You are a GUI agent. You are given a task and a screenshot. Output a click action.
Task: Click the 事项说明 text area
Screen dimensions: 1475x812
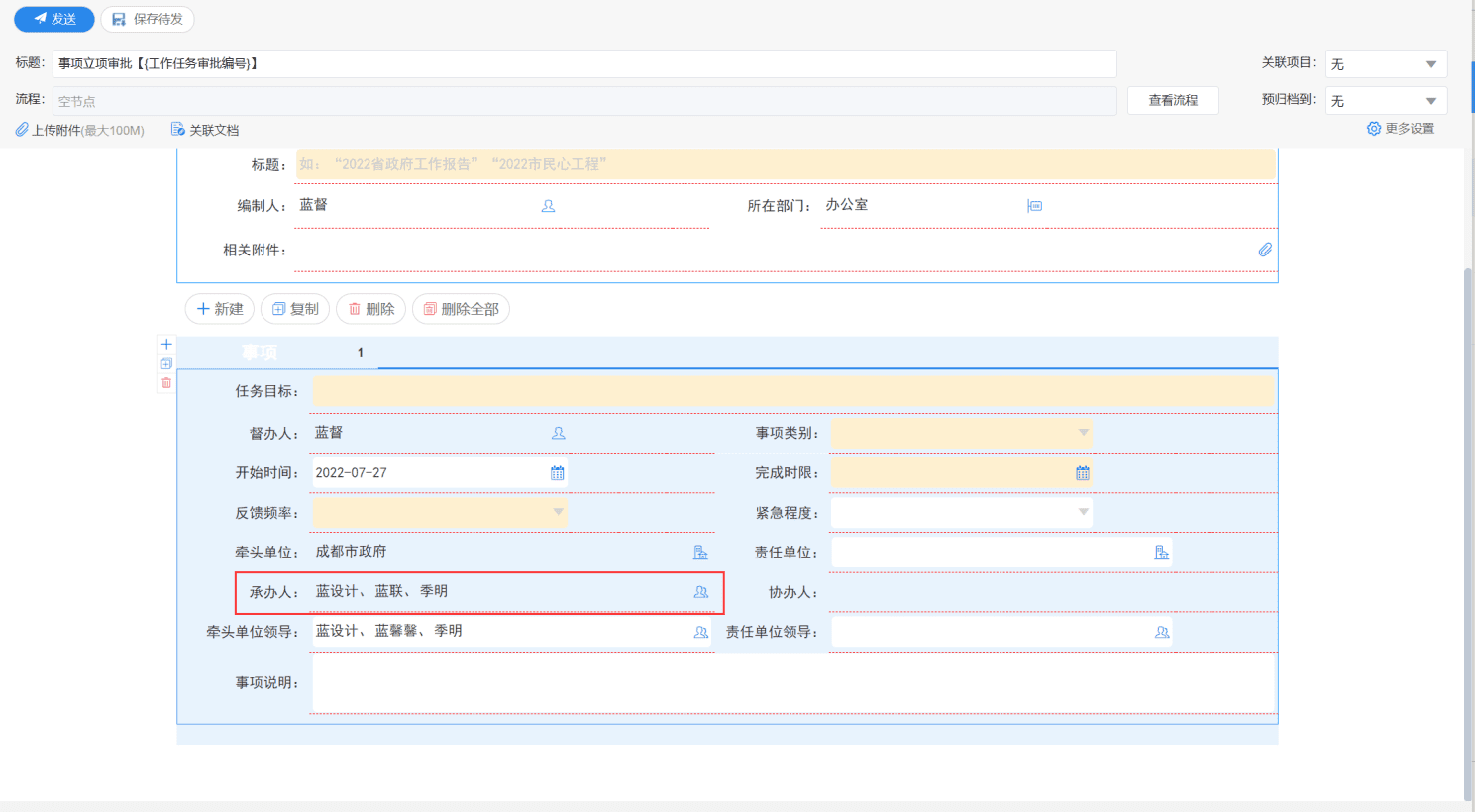[793, 682]
